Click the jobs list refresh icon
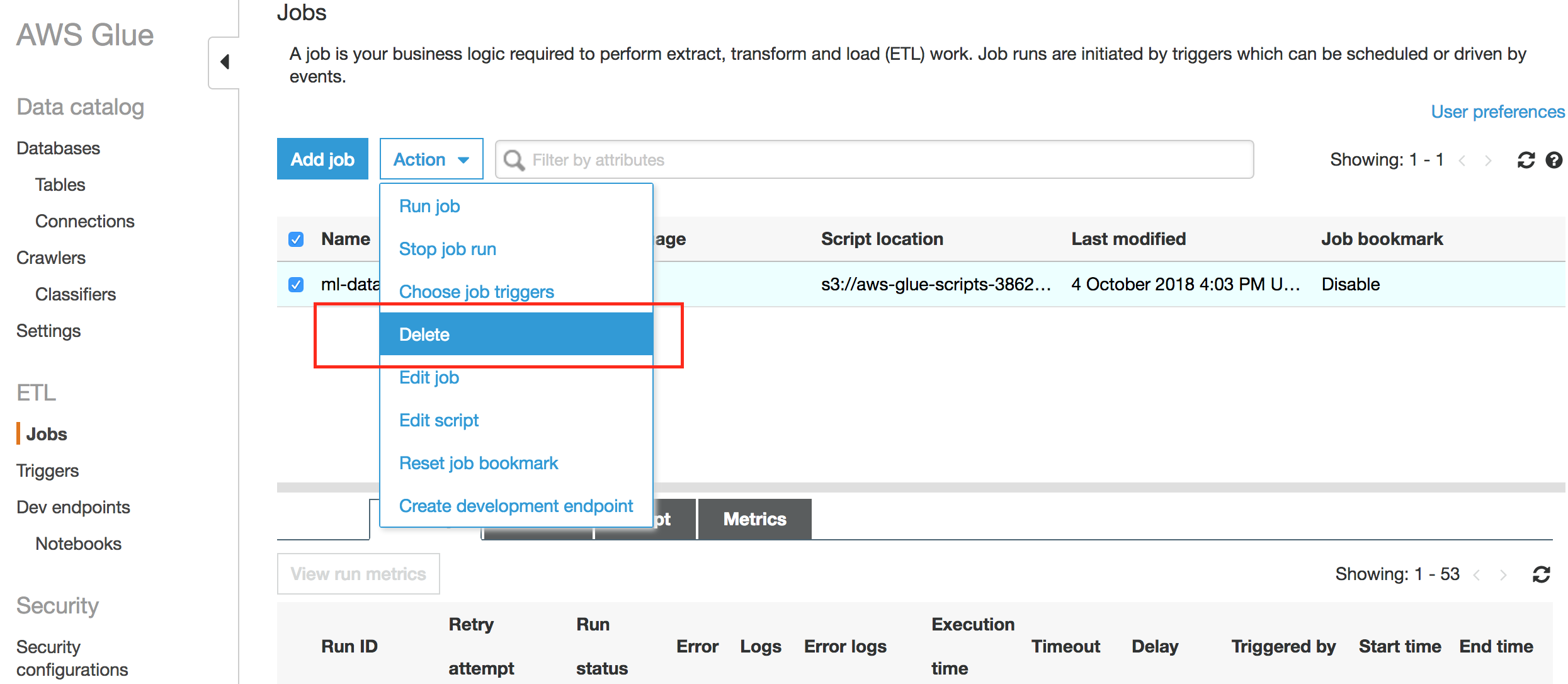The height and width of the screenshot is (684, 1568). point(1526,160)
